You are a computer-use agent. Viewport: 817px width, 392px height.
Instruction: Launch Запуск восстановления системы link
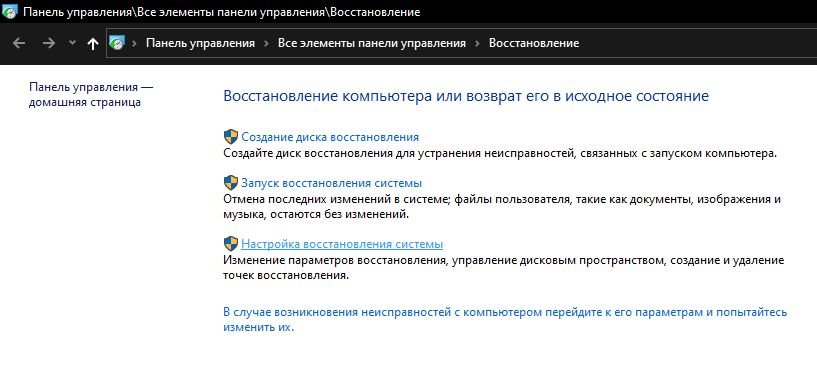331,183
